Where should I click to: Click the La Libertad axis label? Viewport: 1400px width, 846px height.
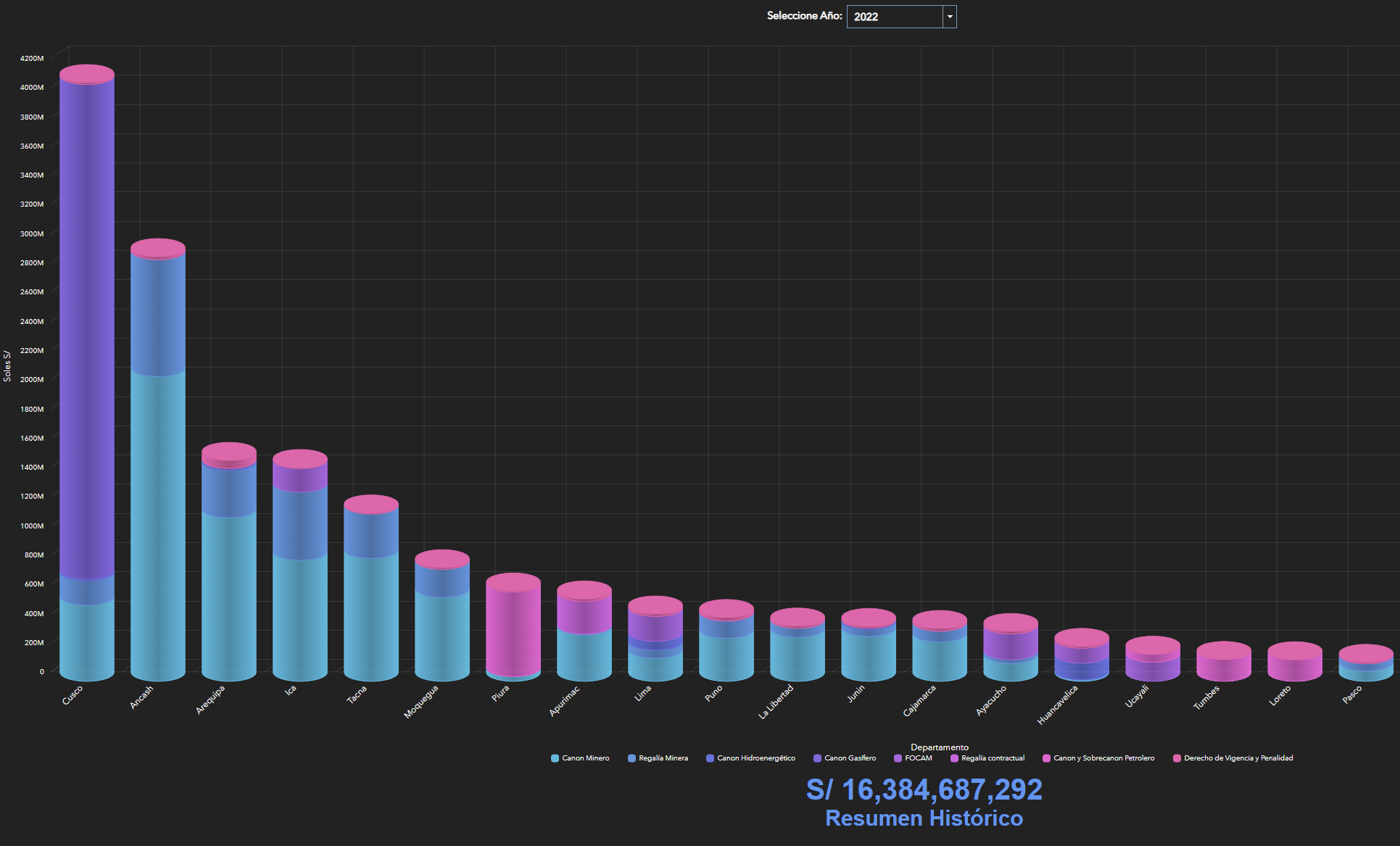tap(776, 702)
